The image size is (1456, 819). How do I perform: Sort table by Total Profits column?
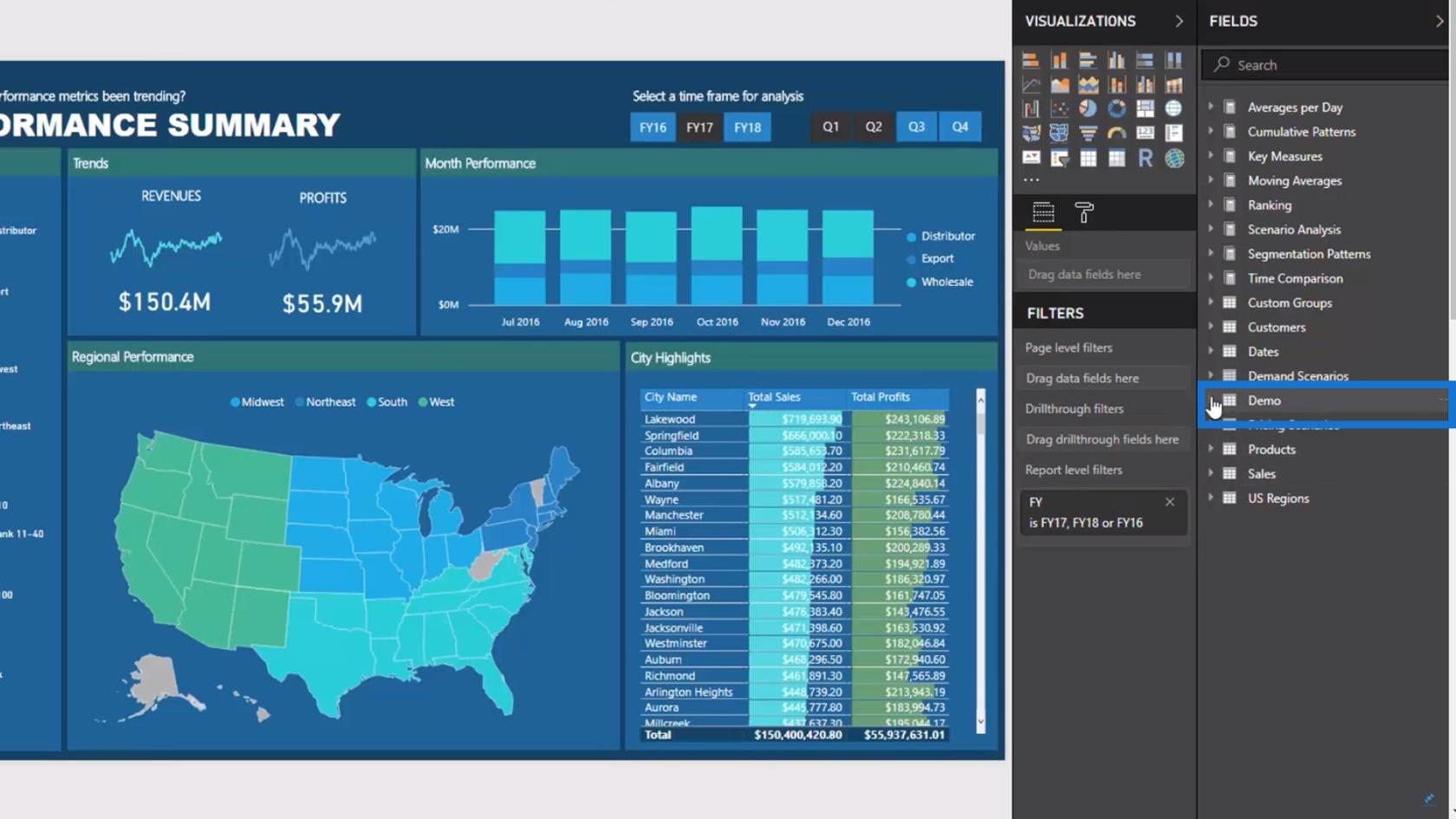pyautogui.click(x=880, y=397)
